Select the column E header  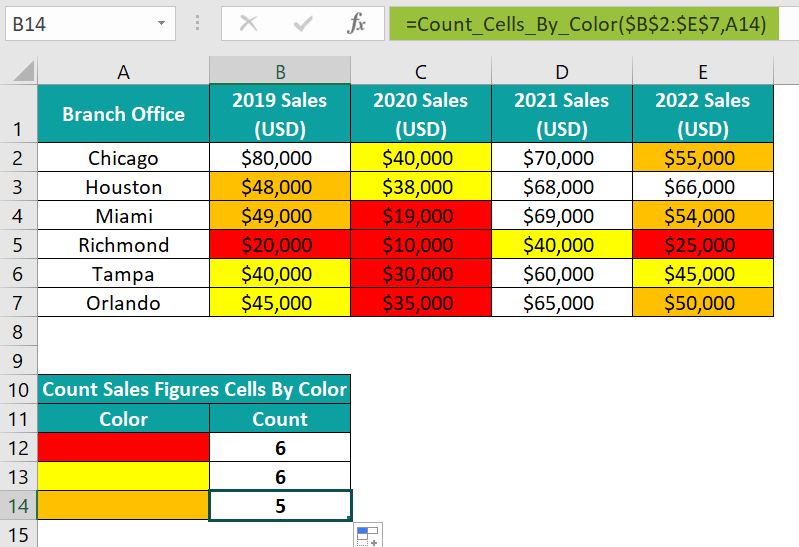coord(703,71)
